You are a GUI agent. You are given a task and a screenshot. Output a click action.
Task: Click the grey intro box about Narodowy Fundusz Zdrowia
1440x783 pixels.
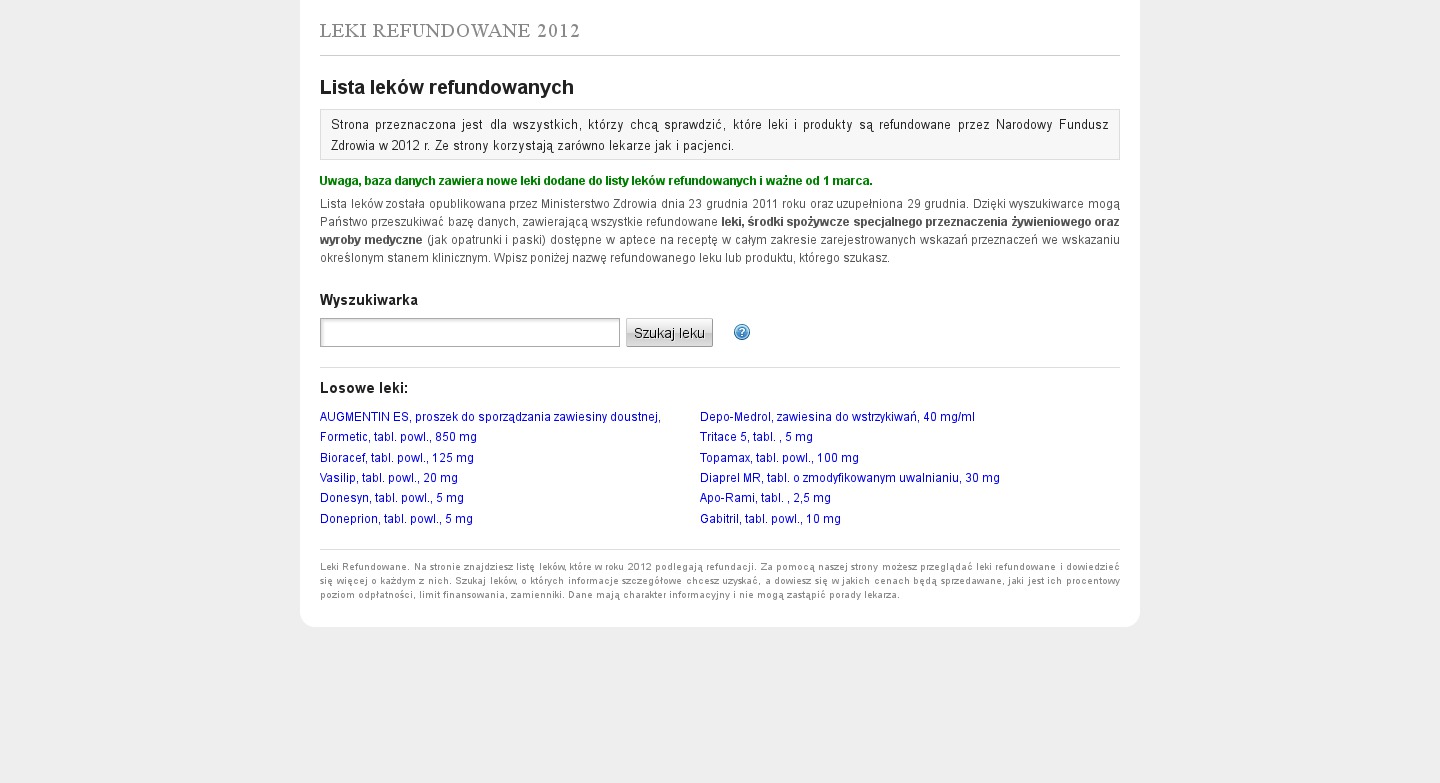click(719, 135)
